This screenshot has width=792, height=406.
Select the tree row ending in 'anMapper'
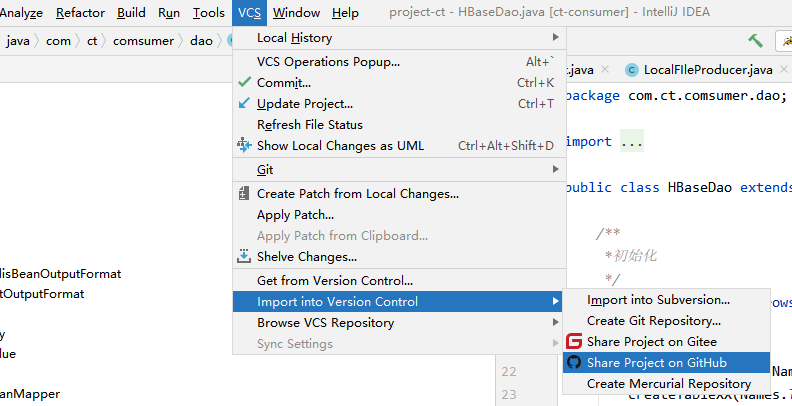coord(30,393)
